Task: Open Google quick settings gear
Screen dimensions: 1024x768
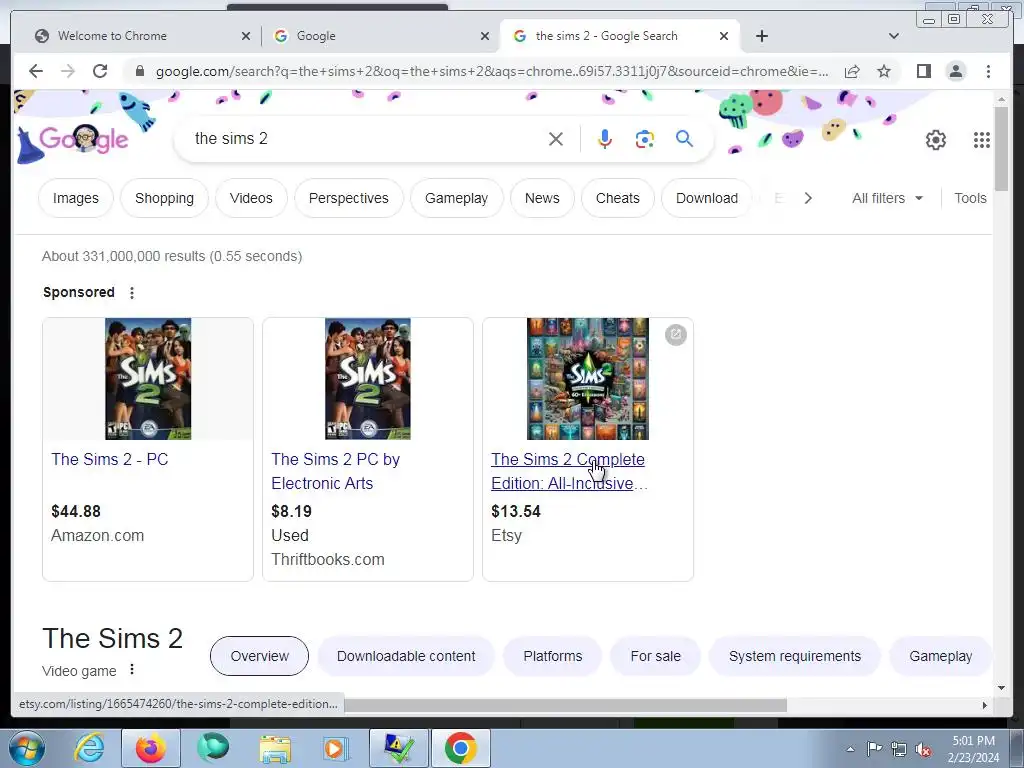Action: 936,140
